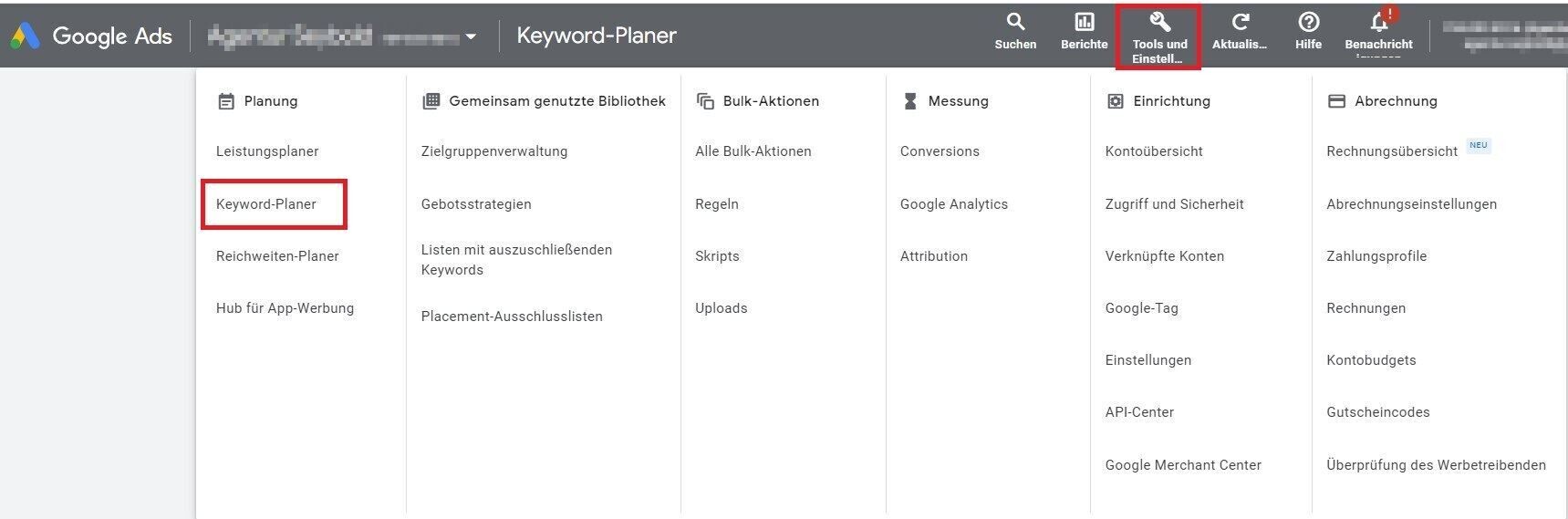Open Alle Bulk-Aktionen
Viewport: 1568px width, 519px height.
753,151
